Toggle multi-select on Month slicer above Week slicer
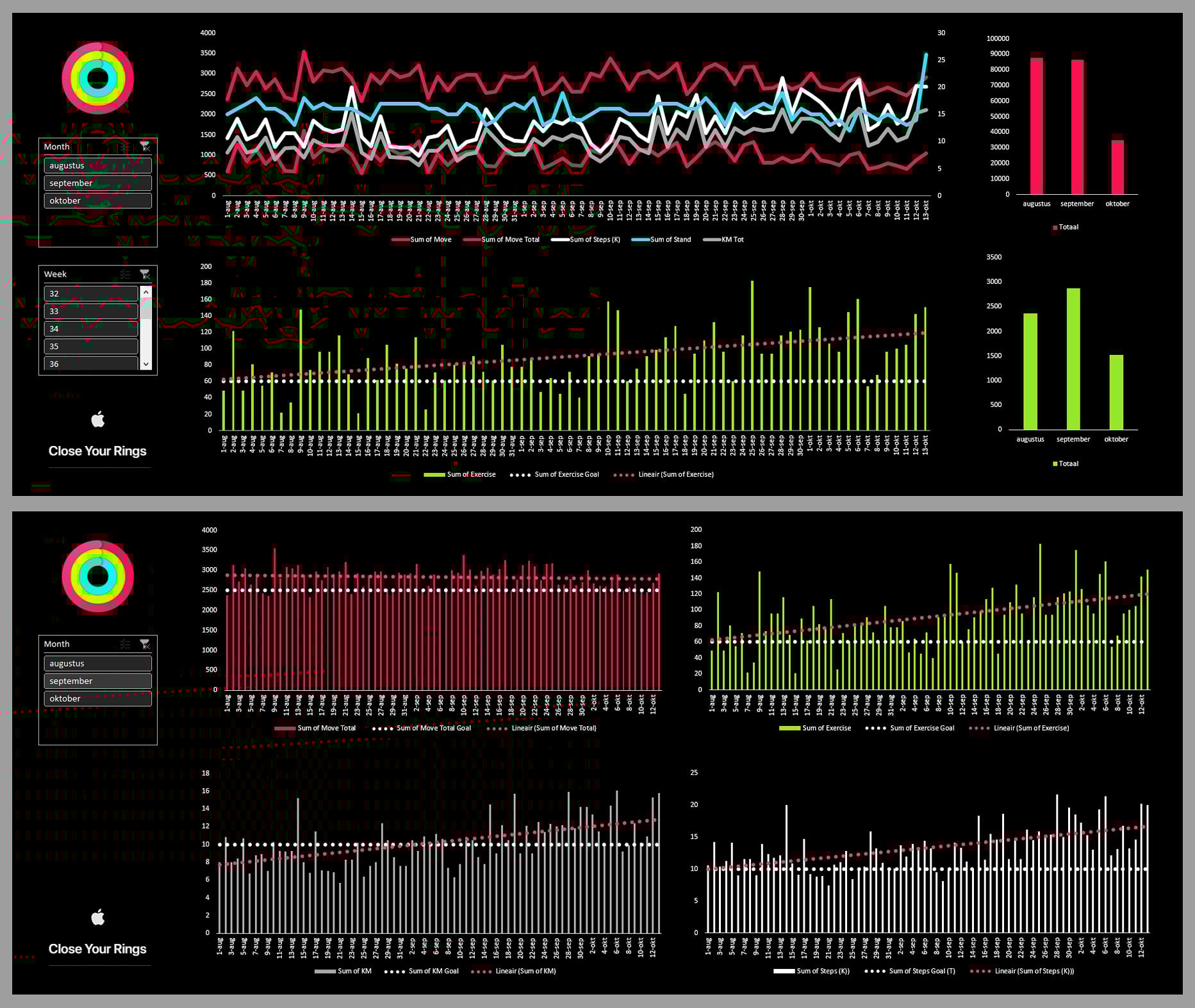This screenshot has height=1008, width=1195. (x=126, y=147)
